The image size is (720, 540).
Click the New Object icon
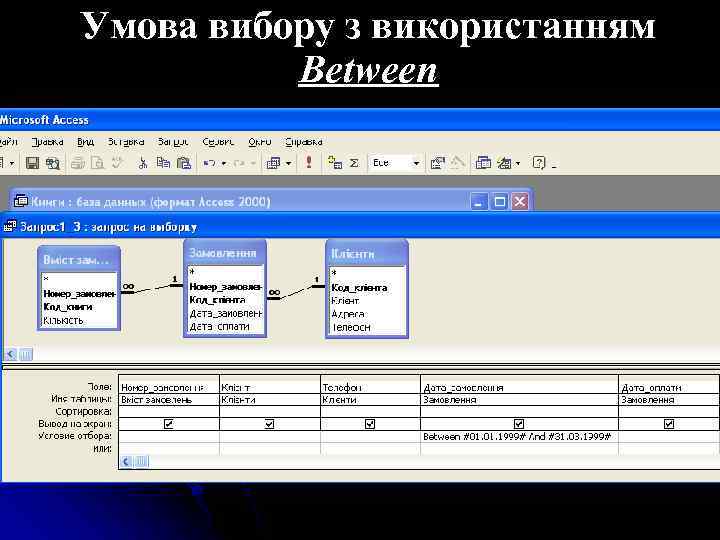[504, 163]
